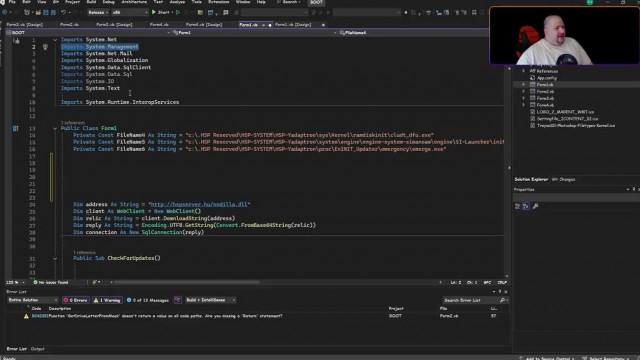This screenshot has width=640, height=360.
Task: Click the Alphabetical sort icon in Properties
Action: (526, 206)
